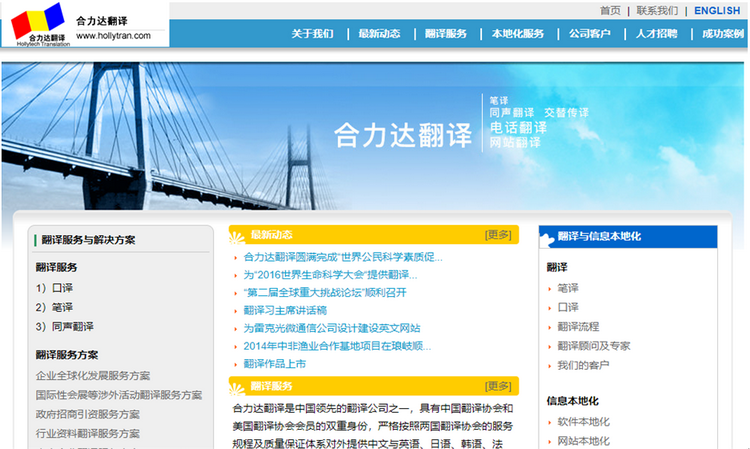This screenshot has width=750, height=449.
Task: Click the flower icon beside yellow 翻译服务
Action: pos(237,389)
